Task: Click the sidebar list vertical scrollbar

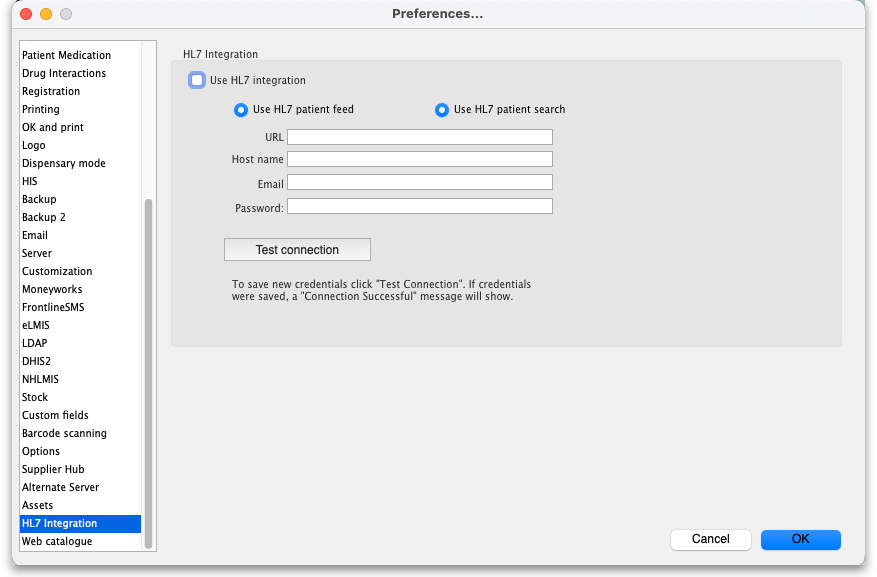Action: pyautogui.click(x=149, y=372)
